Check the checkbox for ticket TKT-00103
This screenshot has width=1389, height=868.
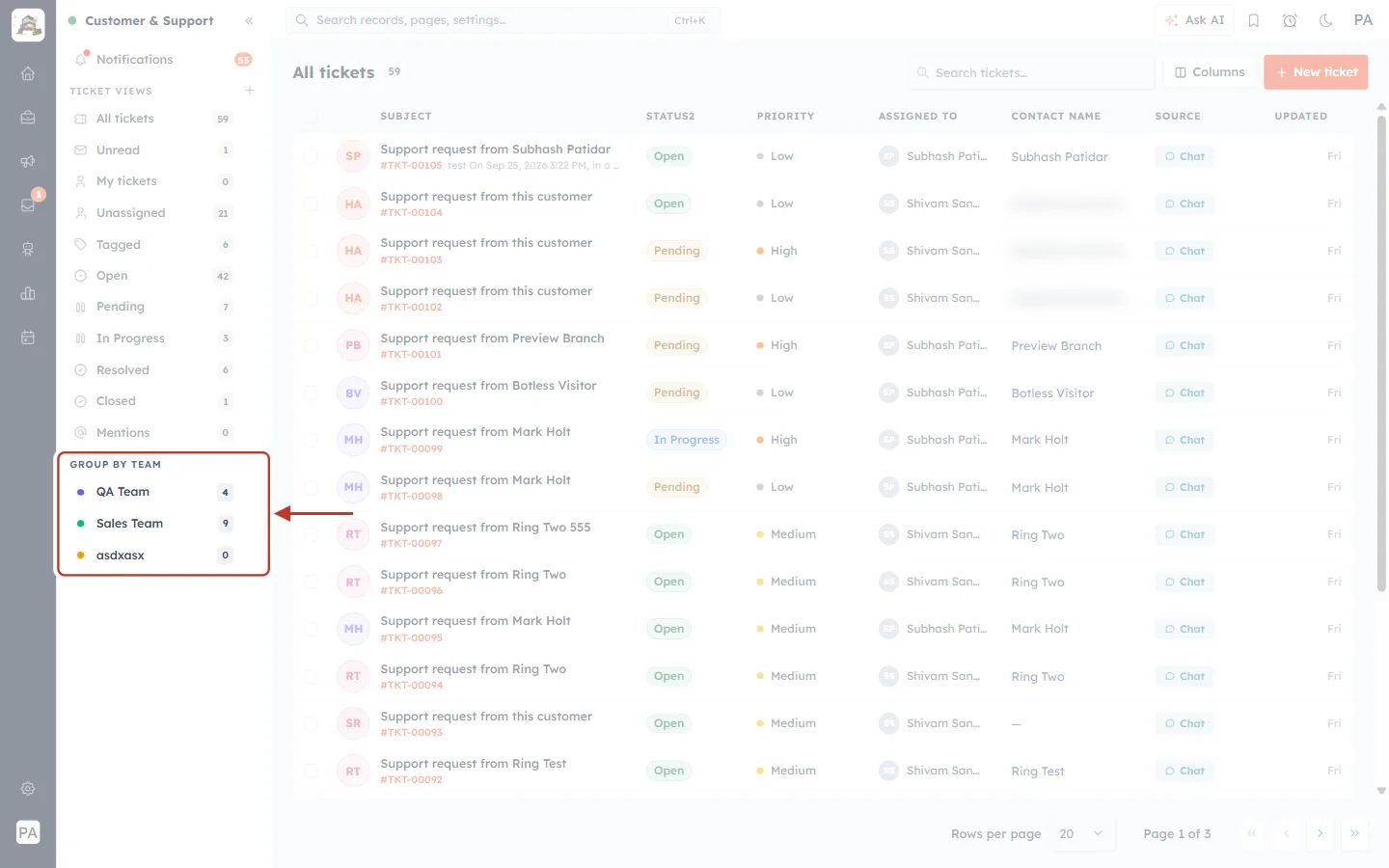coord(311,251)
